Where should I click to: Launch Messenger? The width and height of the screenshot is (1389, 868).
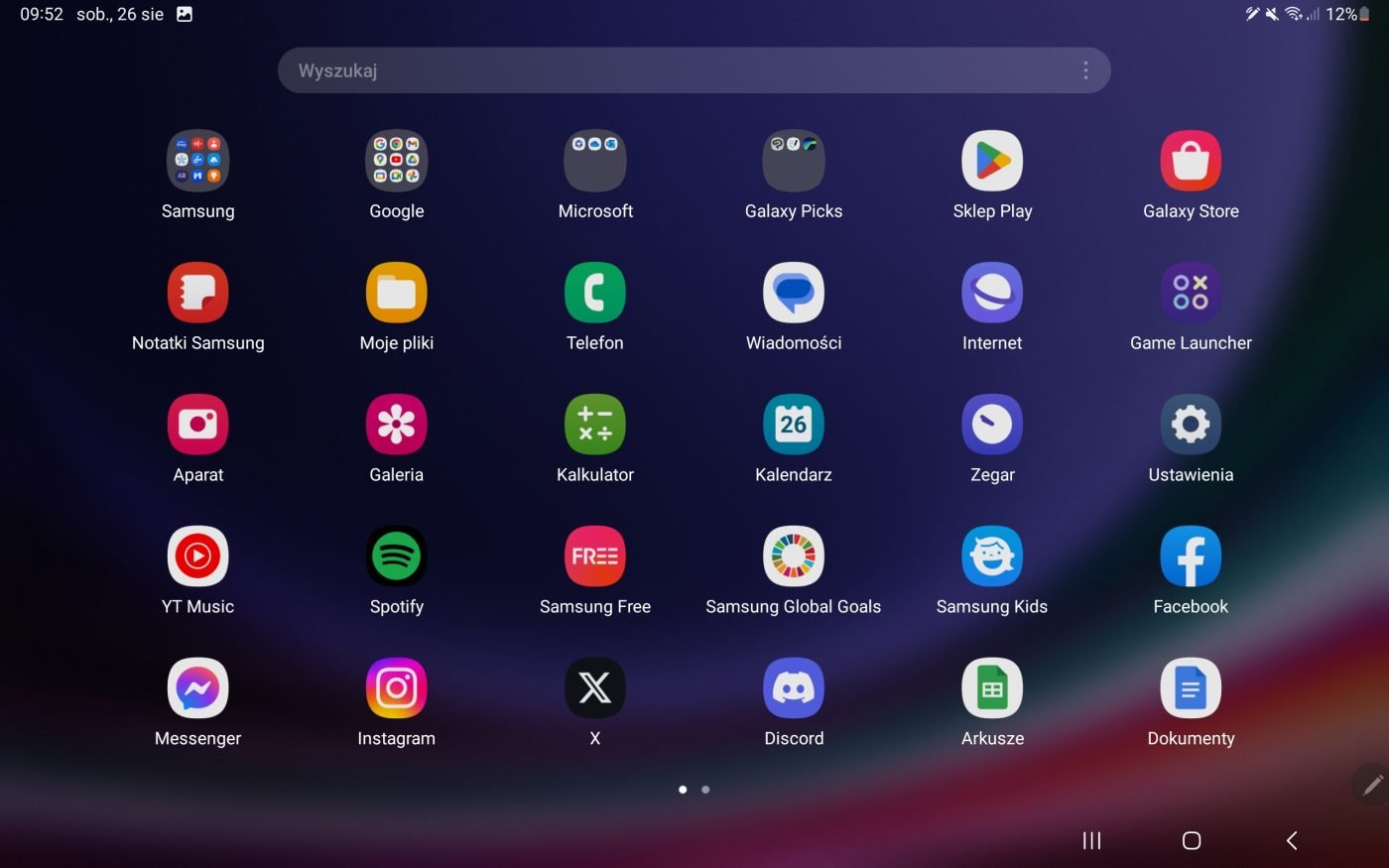tap(197, 688)
